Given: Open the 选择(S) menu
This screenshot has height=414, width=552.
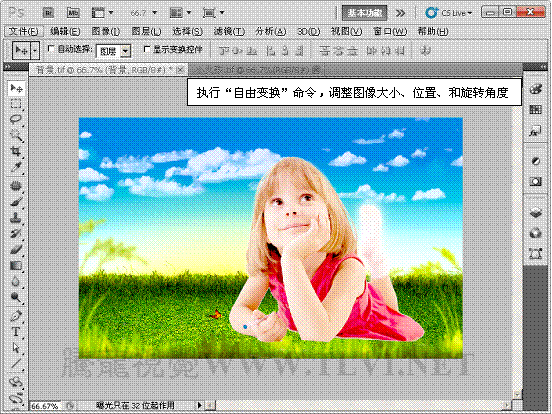Looking at the screenshot, I should click(187, 32).
